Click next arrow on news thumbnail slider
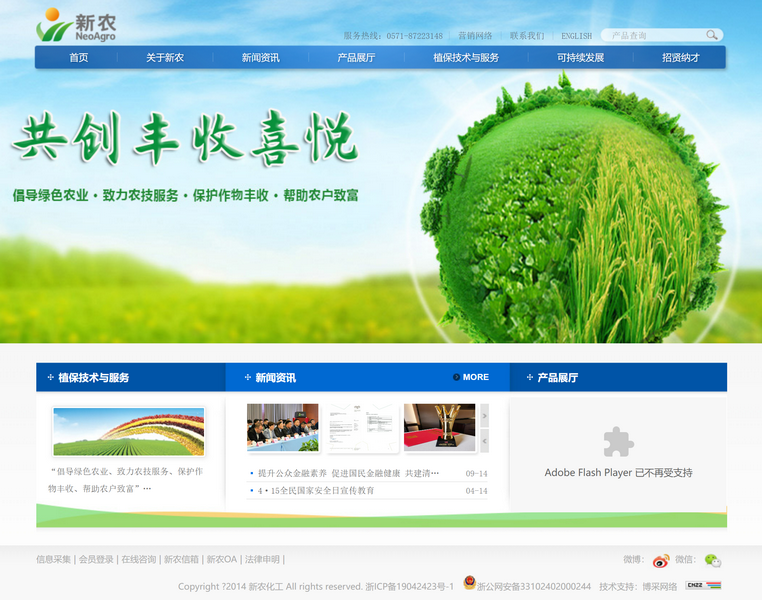The image size is (762, 600). (x=485, y=415)
